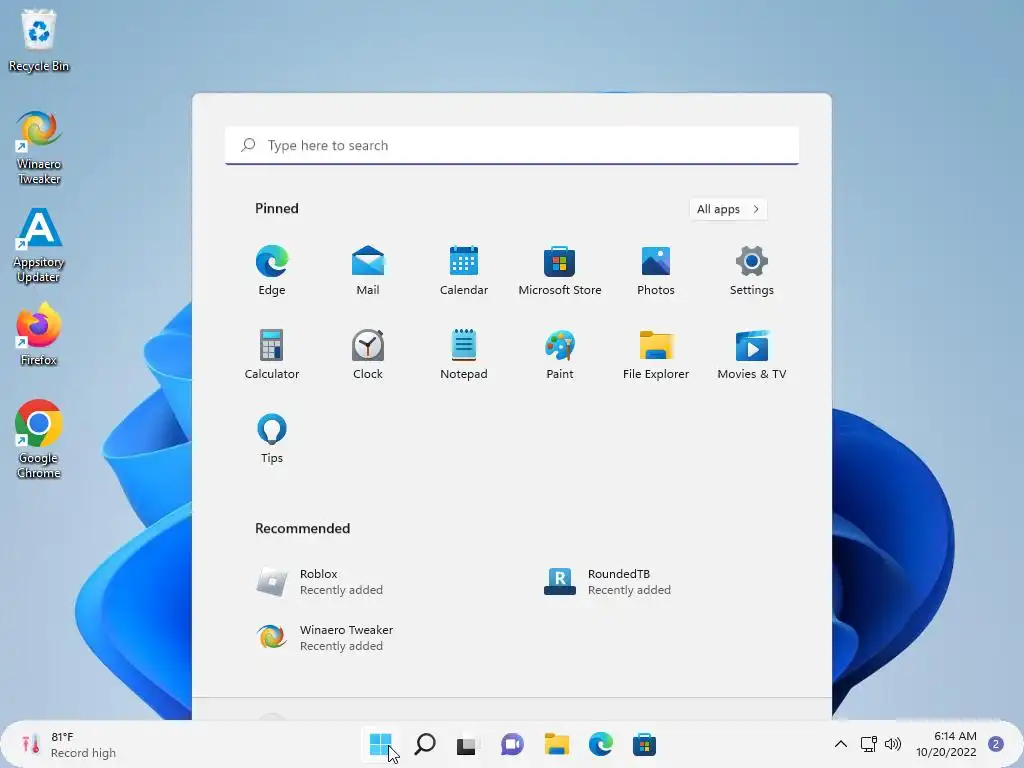The image size is (1024, 768).
Task: Open the network icon in system tray
Action: click(x=868, y=744)
